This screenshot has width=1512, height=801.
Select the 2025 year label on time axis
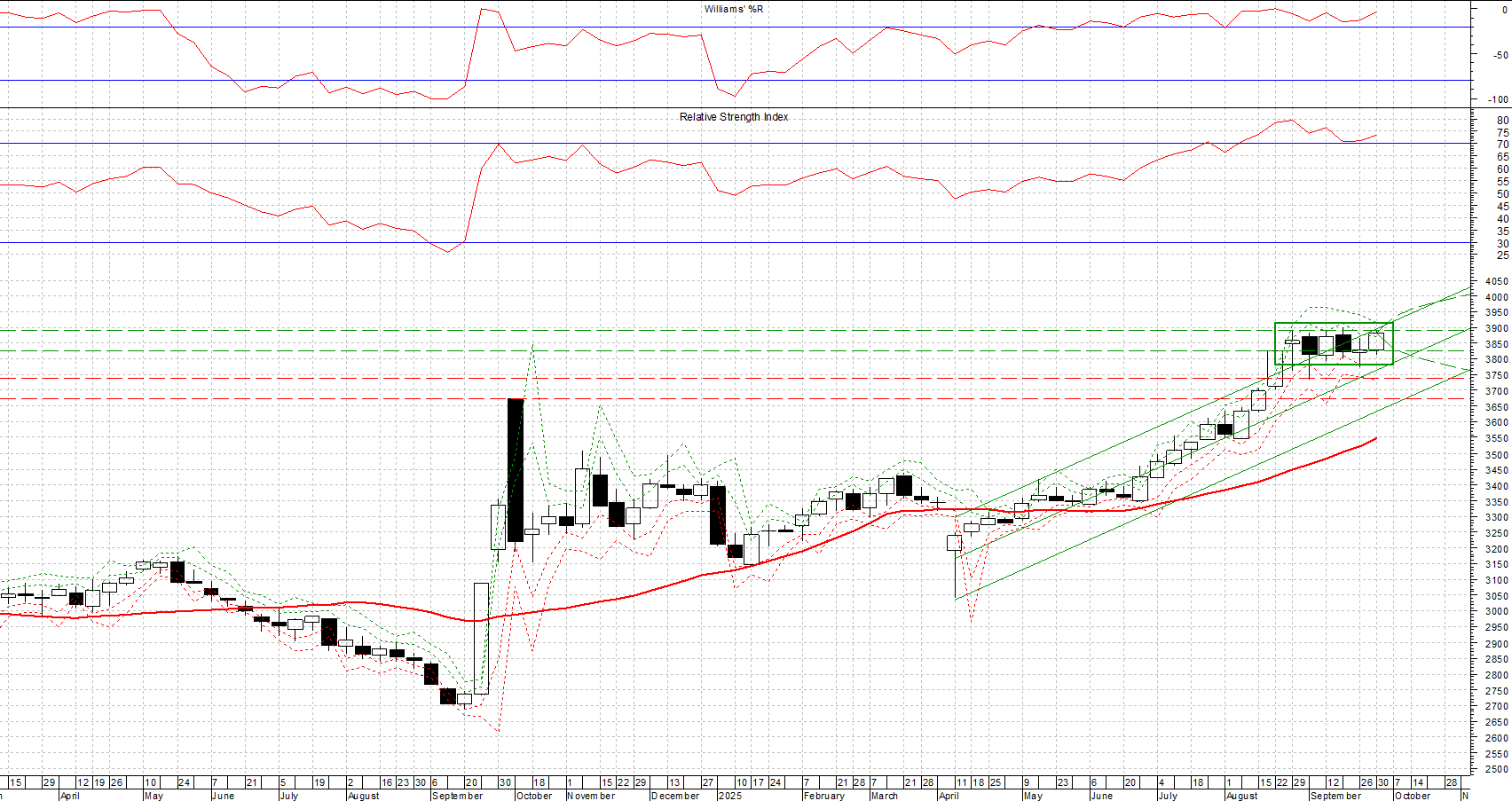729,796
